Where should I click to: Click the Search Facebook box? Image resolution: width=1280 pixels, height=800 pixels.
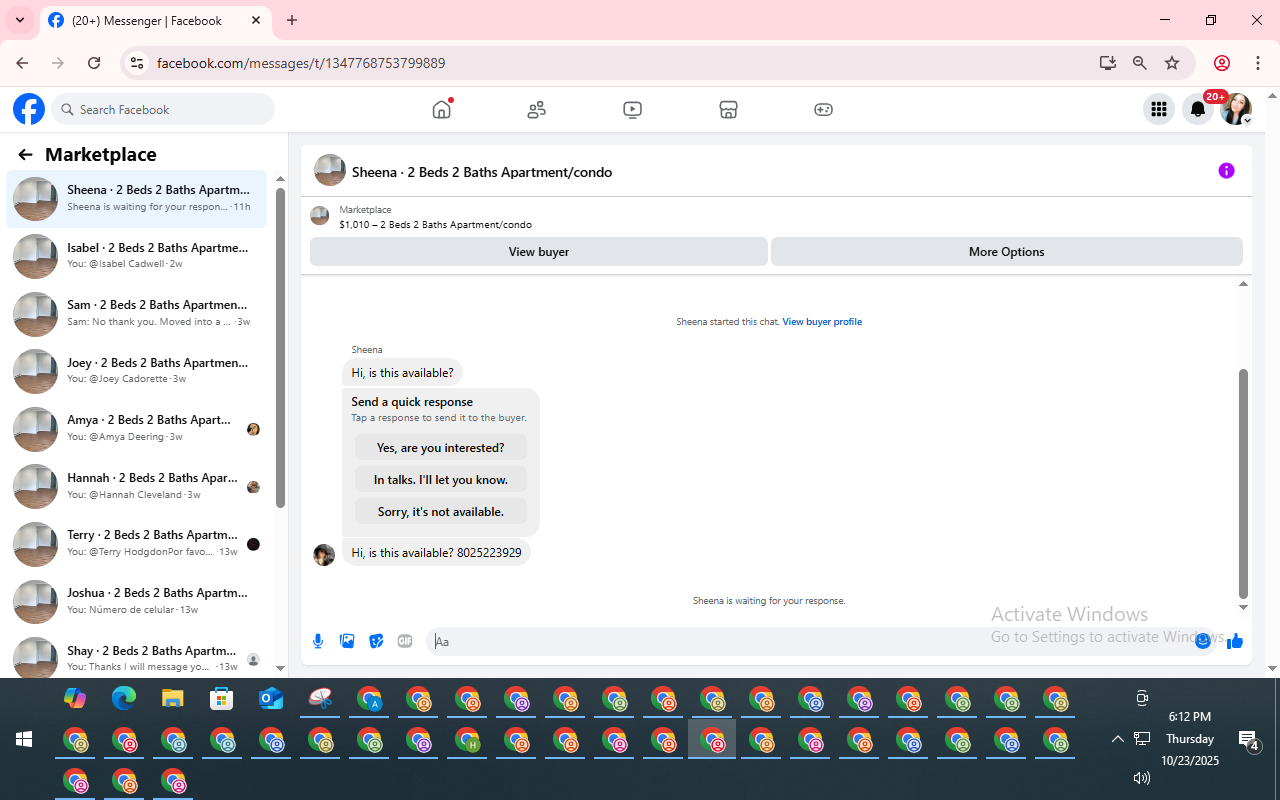click(x=163, y=109)
